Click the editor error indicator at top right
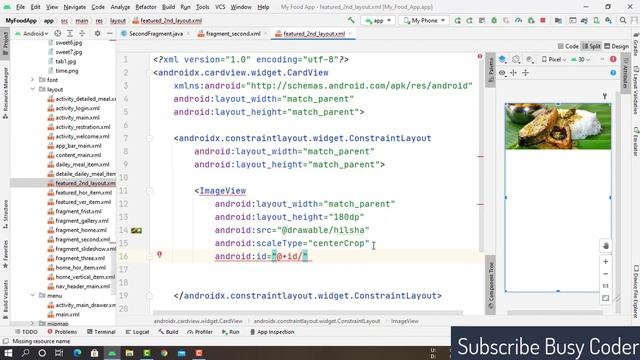Viewport: 640px width, 360px height. 480,56
